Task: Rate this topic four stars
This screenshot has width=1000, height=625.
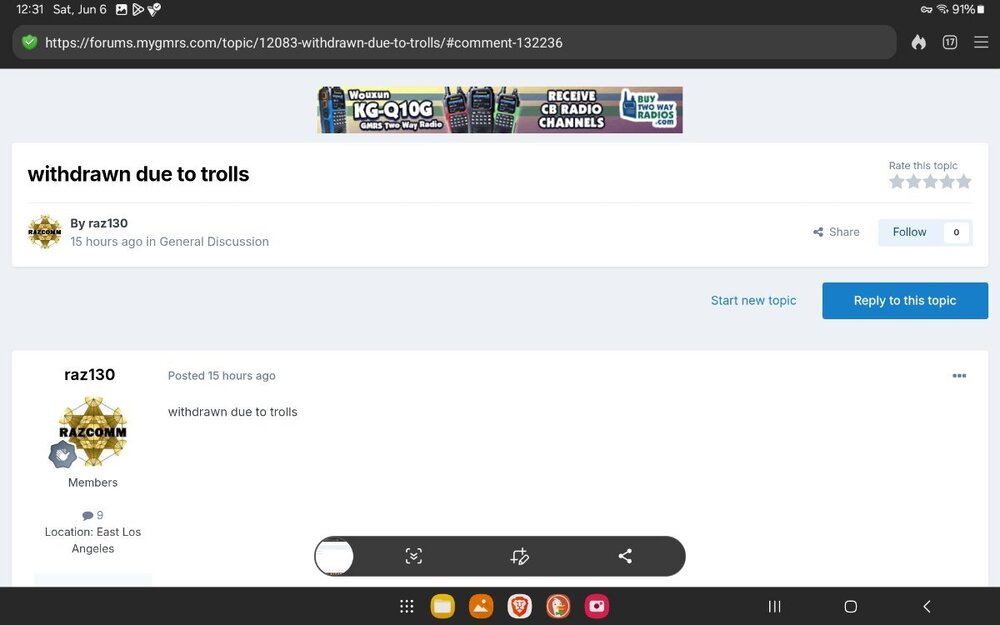Action: click(946, 182)
